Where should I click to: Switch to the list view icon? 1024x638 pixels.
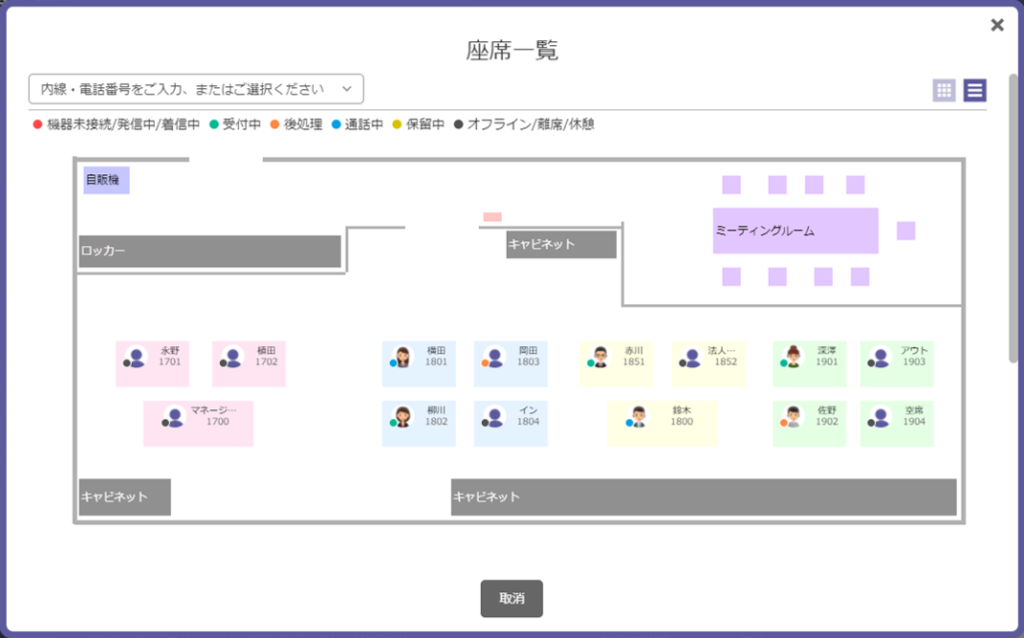[x=974, y=90]
